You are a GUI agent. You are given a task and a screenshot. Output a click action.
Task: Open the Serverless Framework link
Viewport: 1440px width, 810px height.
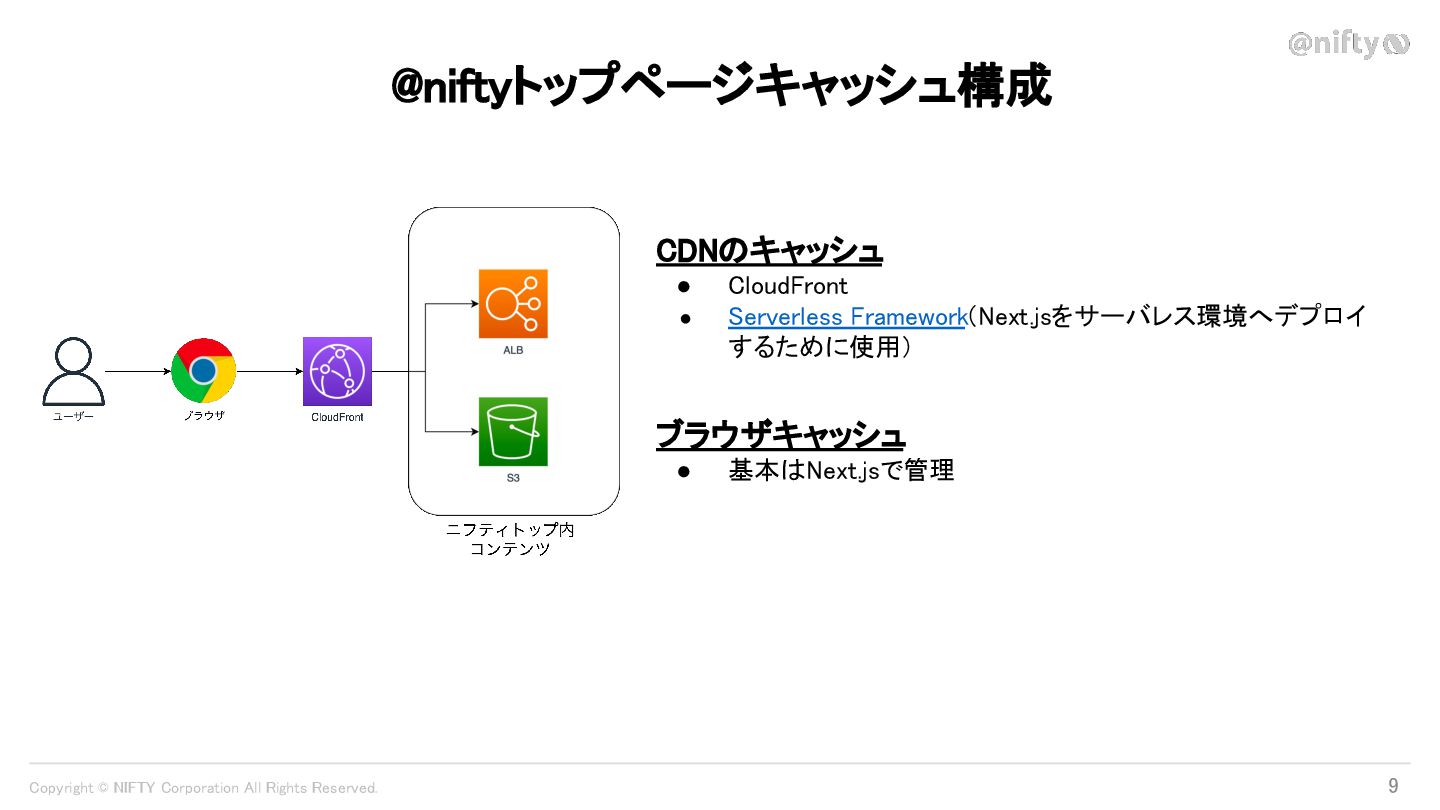(x=846, y=317)
